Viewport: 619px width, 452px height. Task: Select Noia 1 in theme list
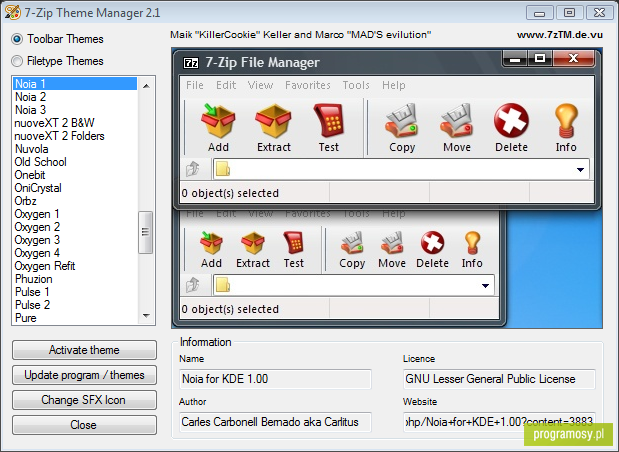[75, 84]
